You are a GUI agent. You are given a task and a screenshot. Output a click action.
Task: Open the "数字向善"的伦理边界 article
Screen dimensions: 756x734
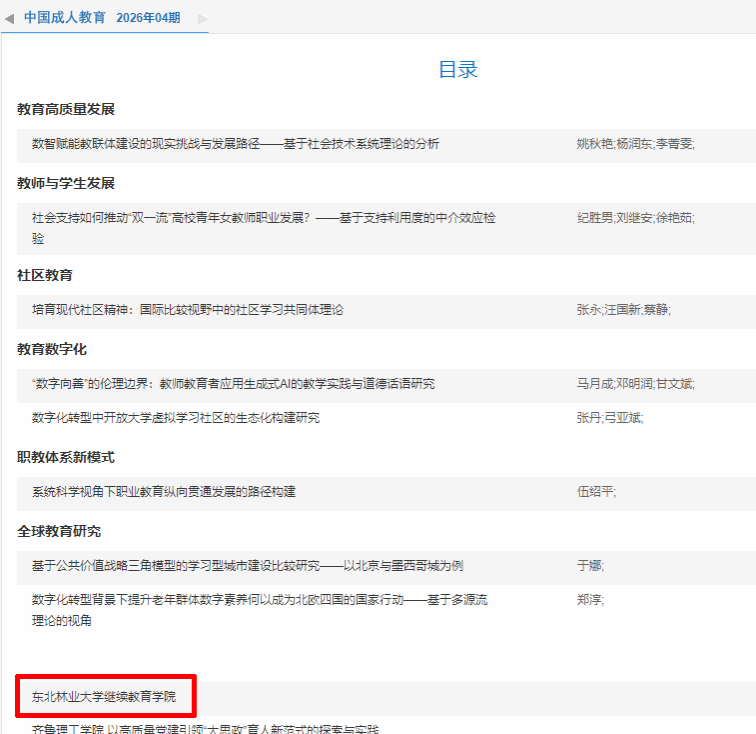(x=233, y=384)
